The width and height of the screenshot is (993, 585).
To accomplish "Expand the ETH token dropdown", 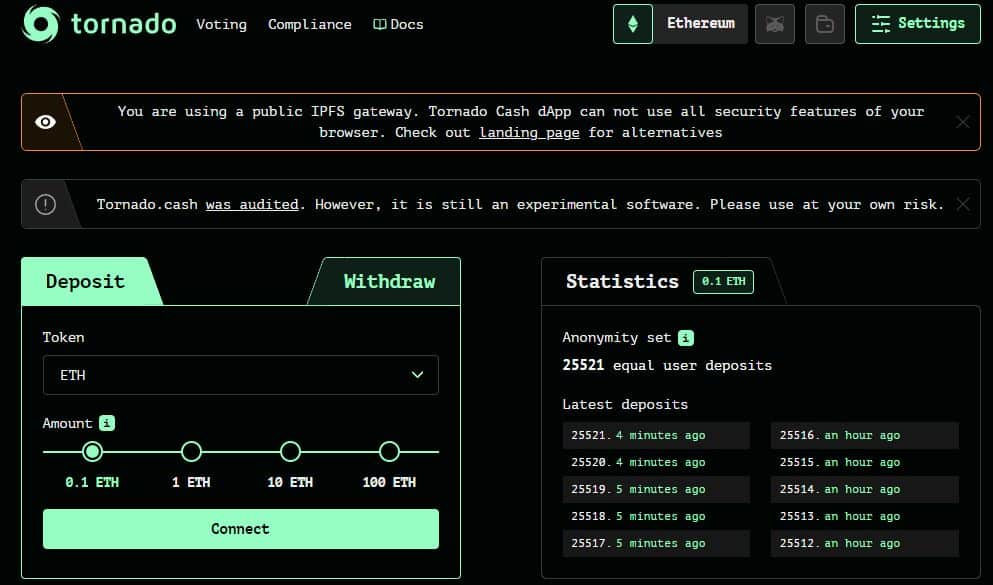I will [241, 375].
